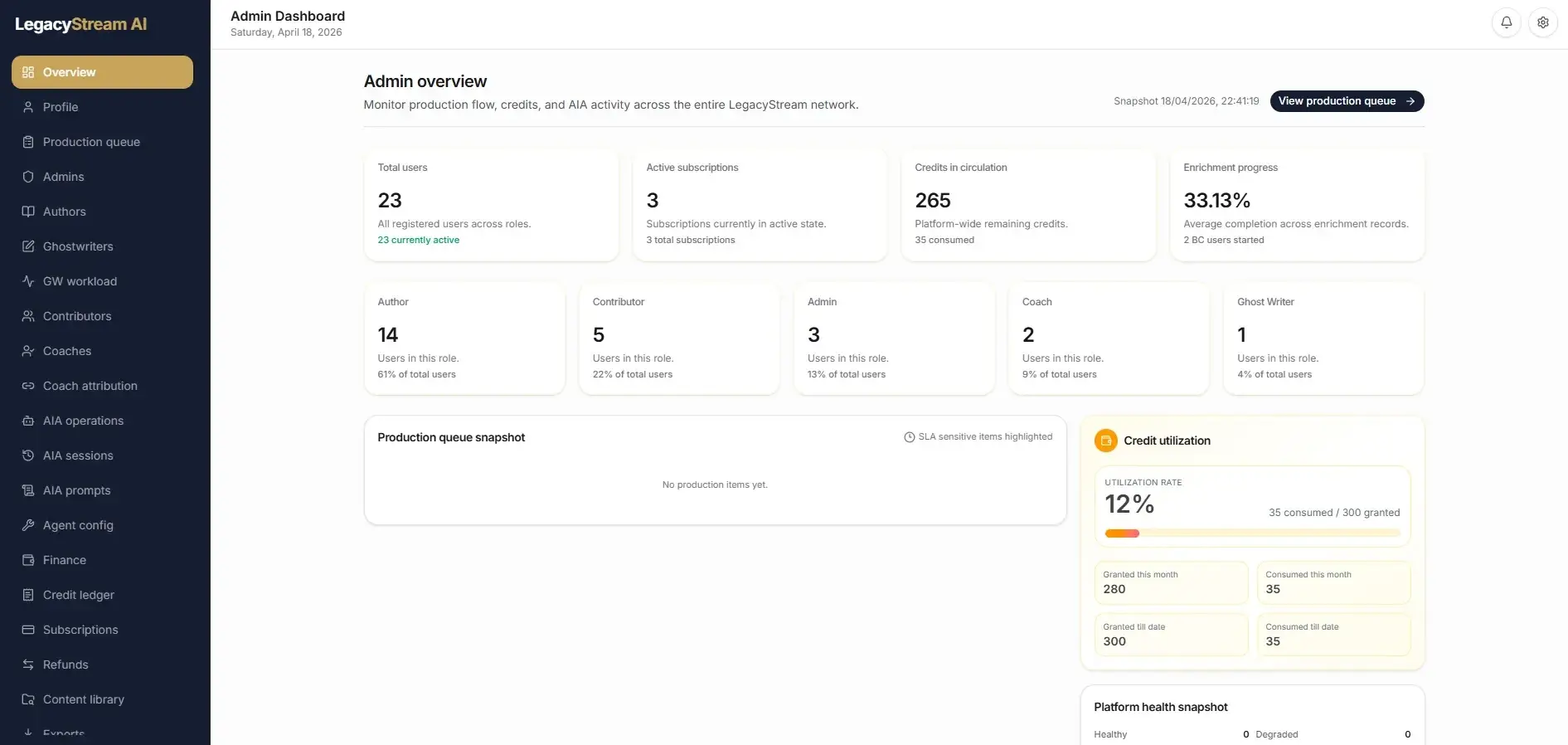This screenshot has width=1568, height=745.
Task: Go to Overview in the sidebar
Action: coord(102,72)
